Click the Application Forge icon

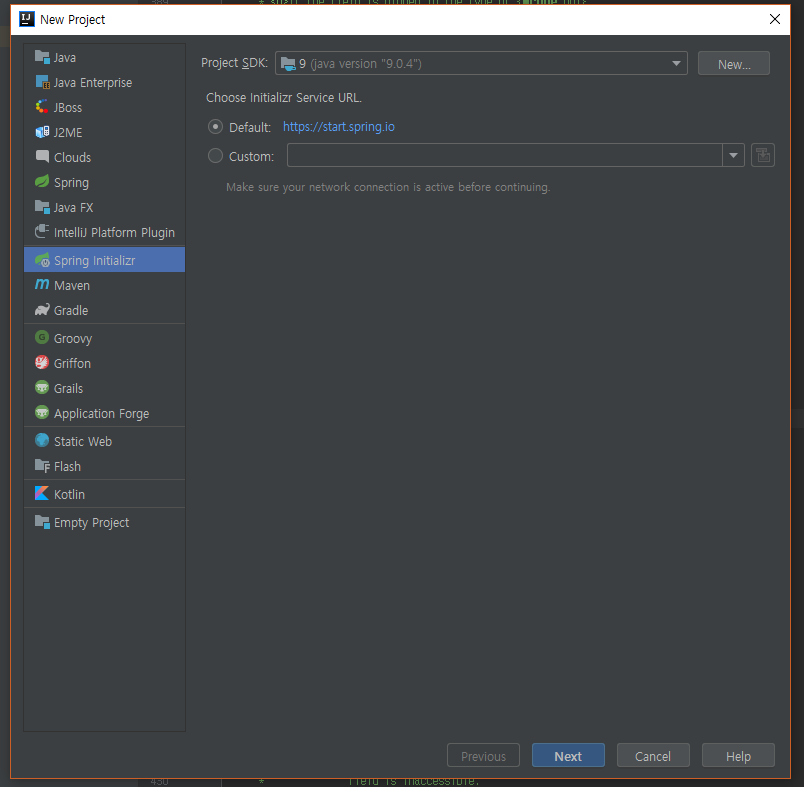coord(42,413)
